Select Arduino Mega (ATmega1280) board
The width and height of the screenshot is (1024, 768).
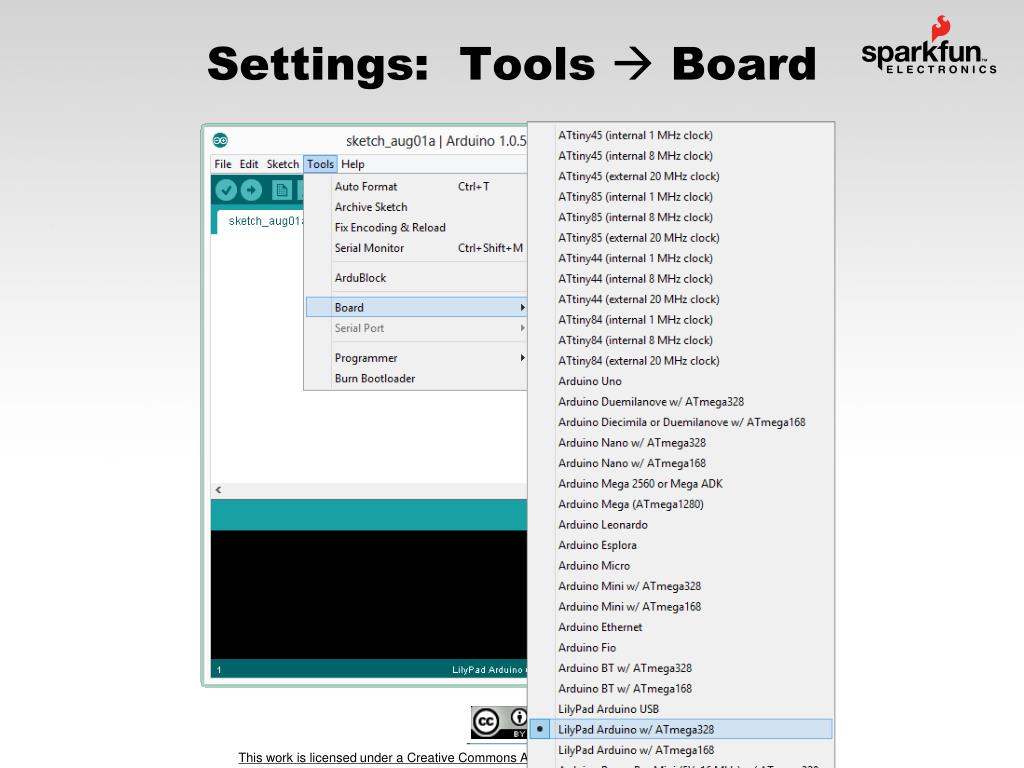pos(681,504)
